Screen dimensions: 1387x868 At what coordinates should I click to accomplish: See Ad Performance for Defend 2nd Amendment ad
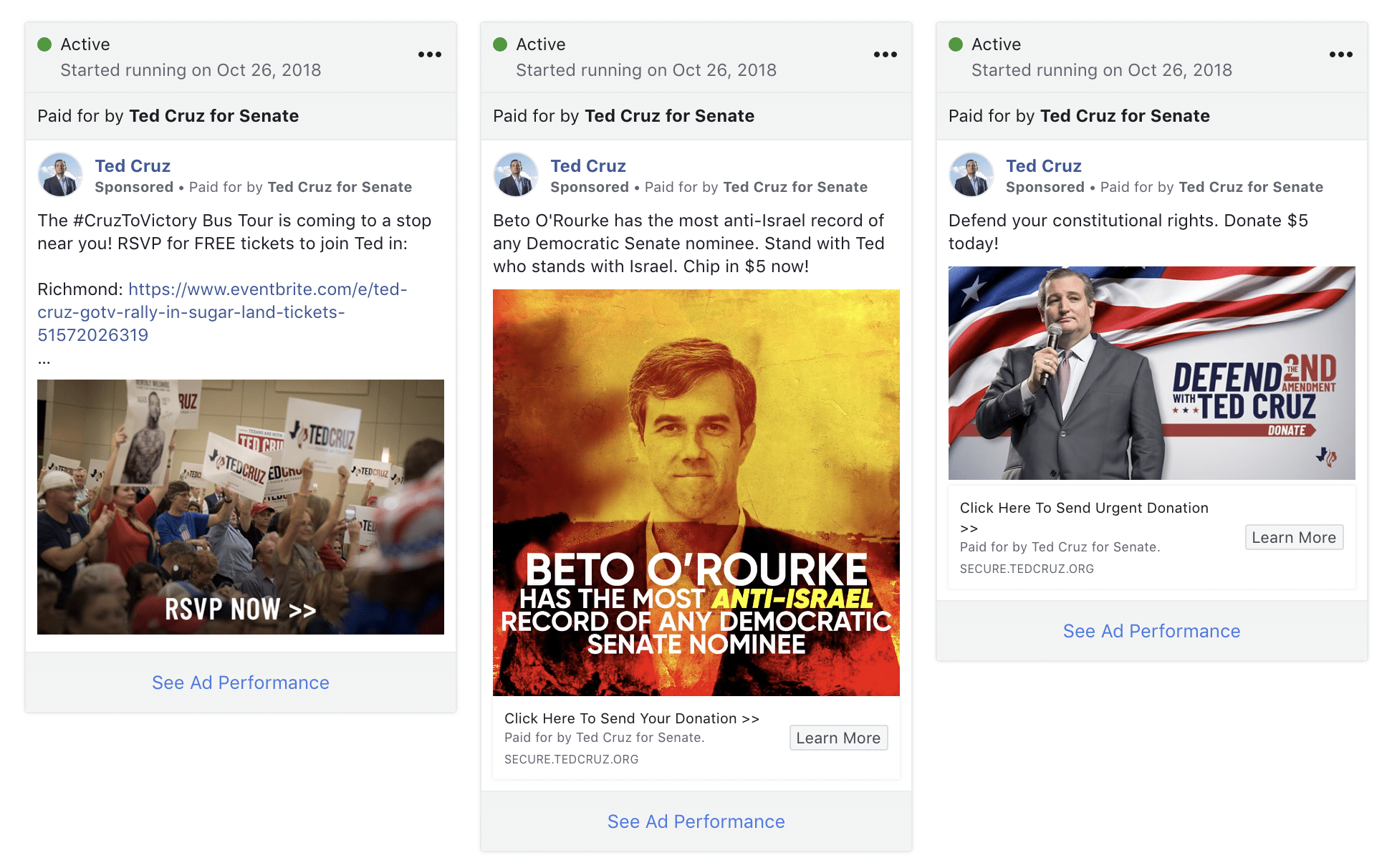click(1152, 631)
